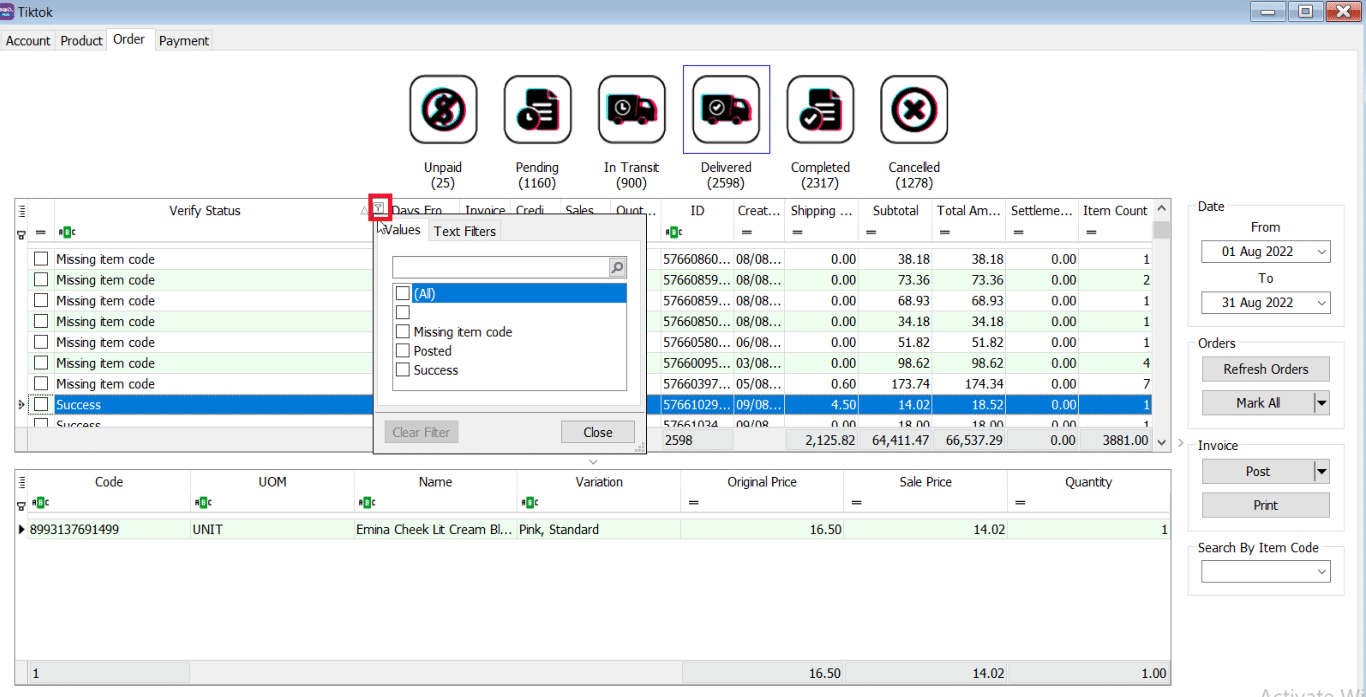Screen dimensions: 1366x697
Task: Expand the Search By Item Code combo box
Action: 1322,572
